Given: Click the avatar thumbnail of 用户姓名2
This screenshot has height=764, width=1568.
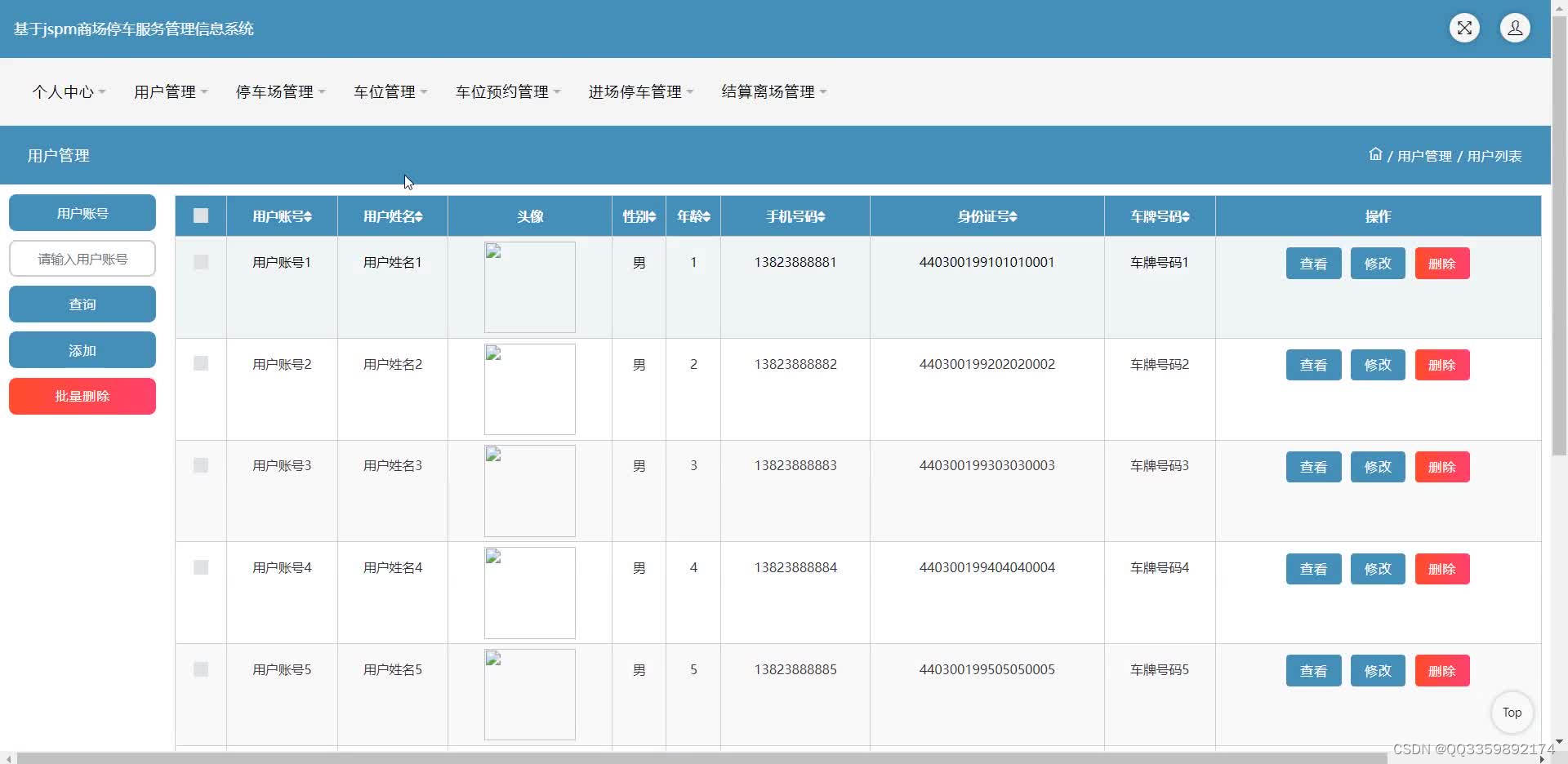Looking at the screenshot, I should point(530,389).
